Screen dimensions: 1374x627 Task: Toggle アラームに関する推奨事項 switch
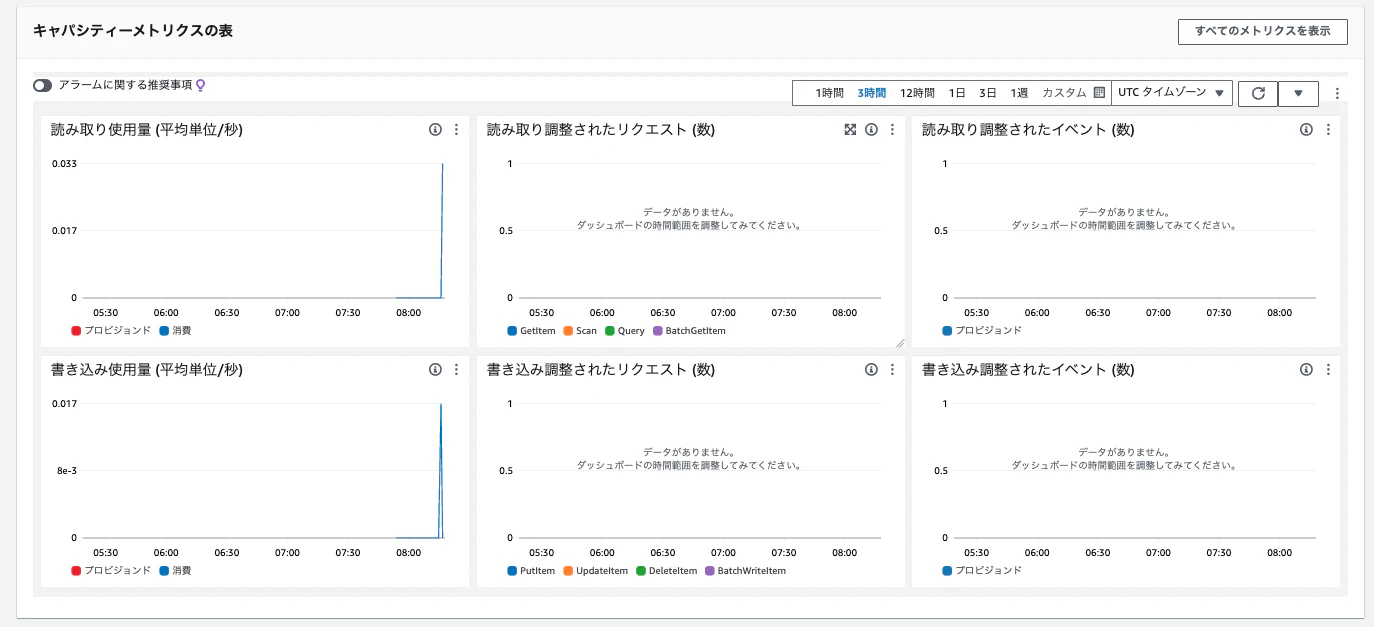click(x=42, y=86)
